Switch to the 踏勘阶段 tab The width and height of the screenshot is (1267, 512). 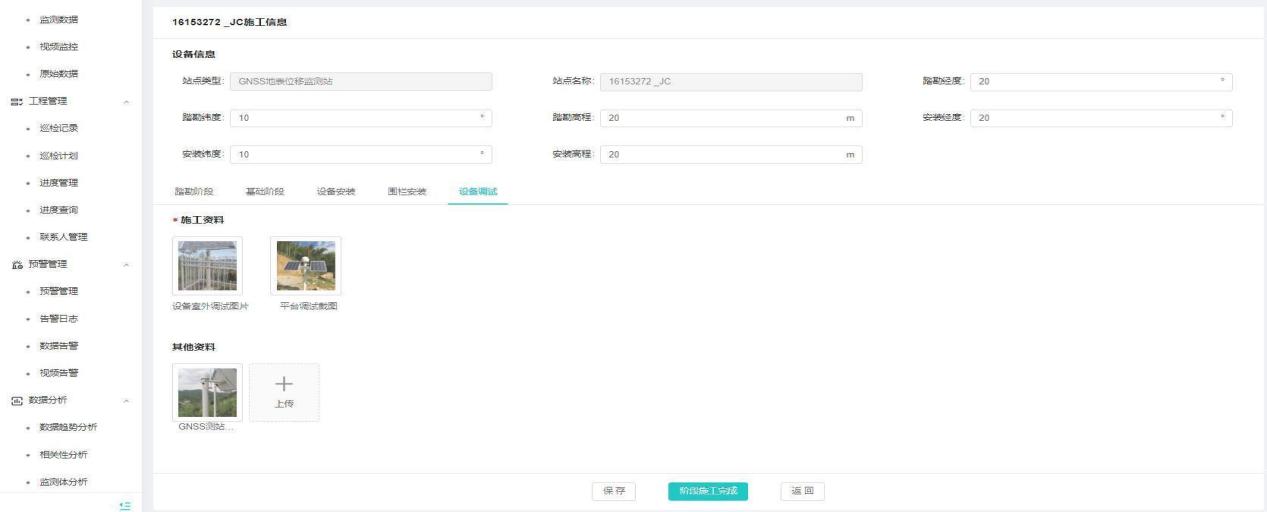tap(194, 191)
